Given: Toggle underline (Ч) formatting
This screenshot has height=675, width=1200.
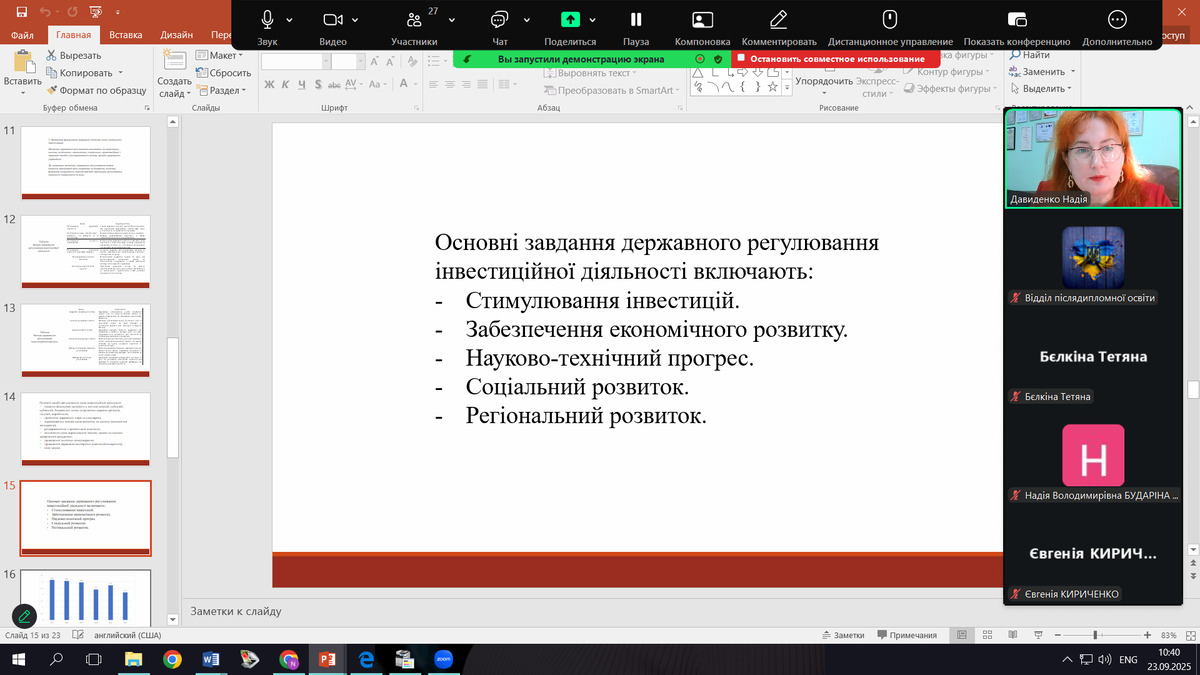Looking at the screenshot, I should click(x=304, y=85).
